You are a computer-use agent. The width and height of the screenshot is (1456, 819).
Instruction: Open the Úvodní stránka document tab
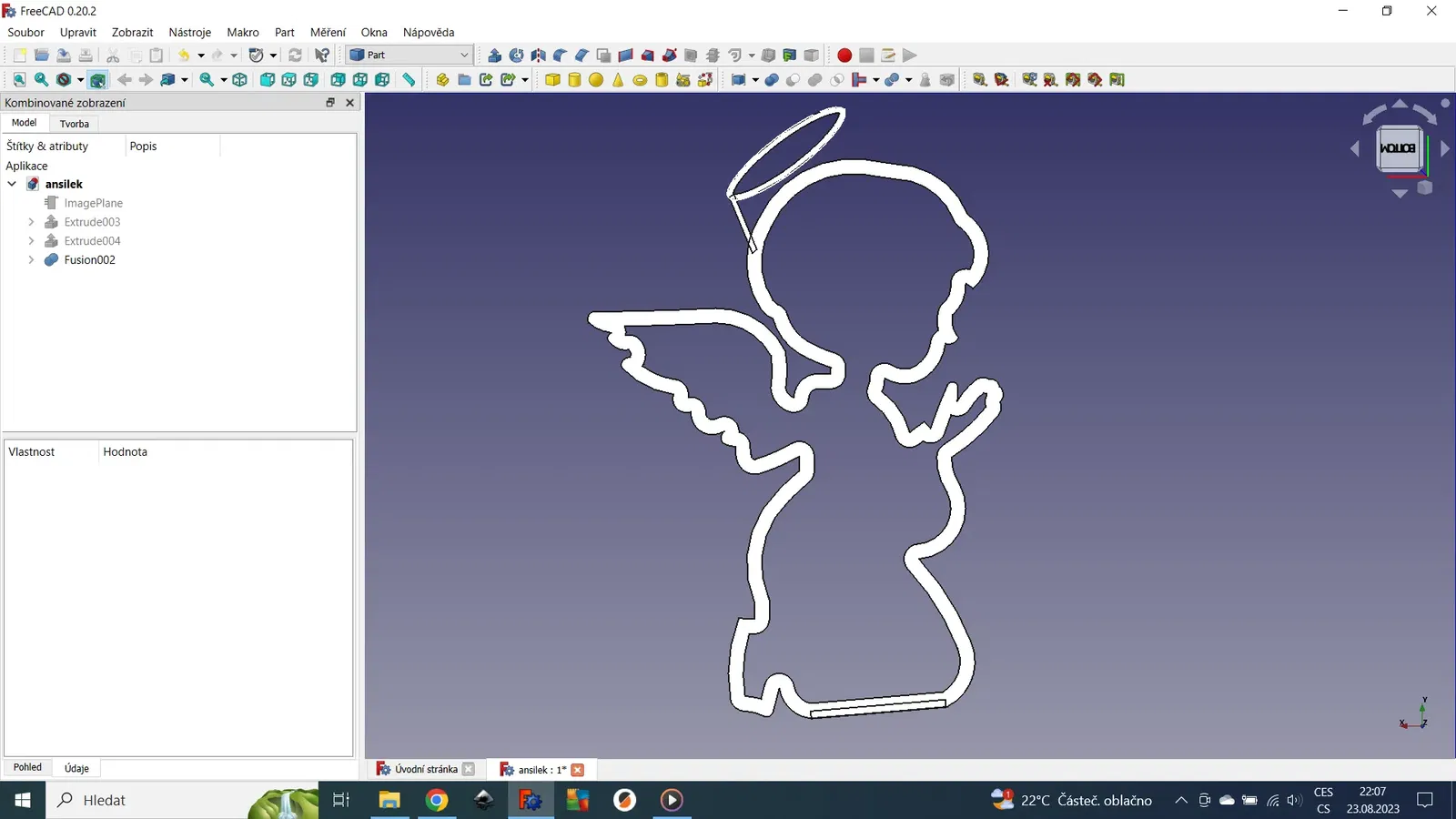click(425, 770)
